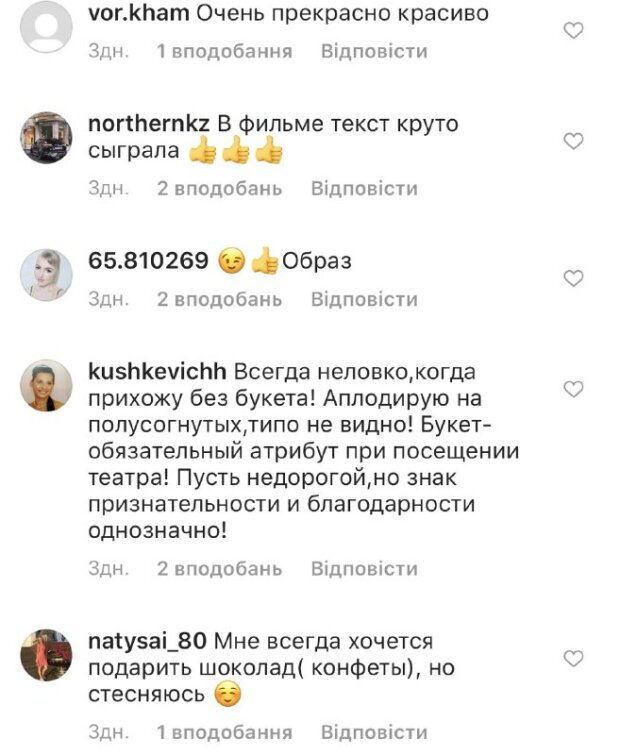The width and height of the screenshot is (620, 755).
Task: Tap natysai_80's profile picture
Action: click(x=46, y=655)
